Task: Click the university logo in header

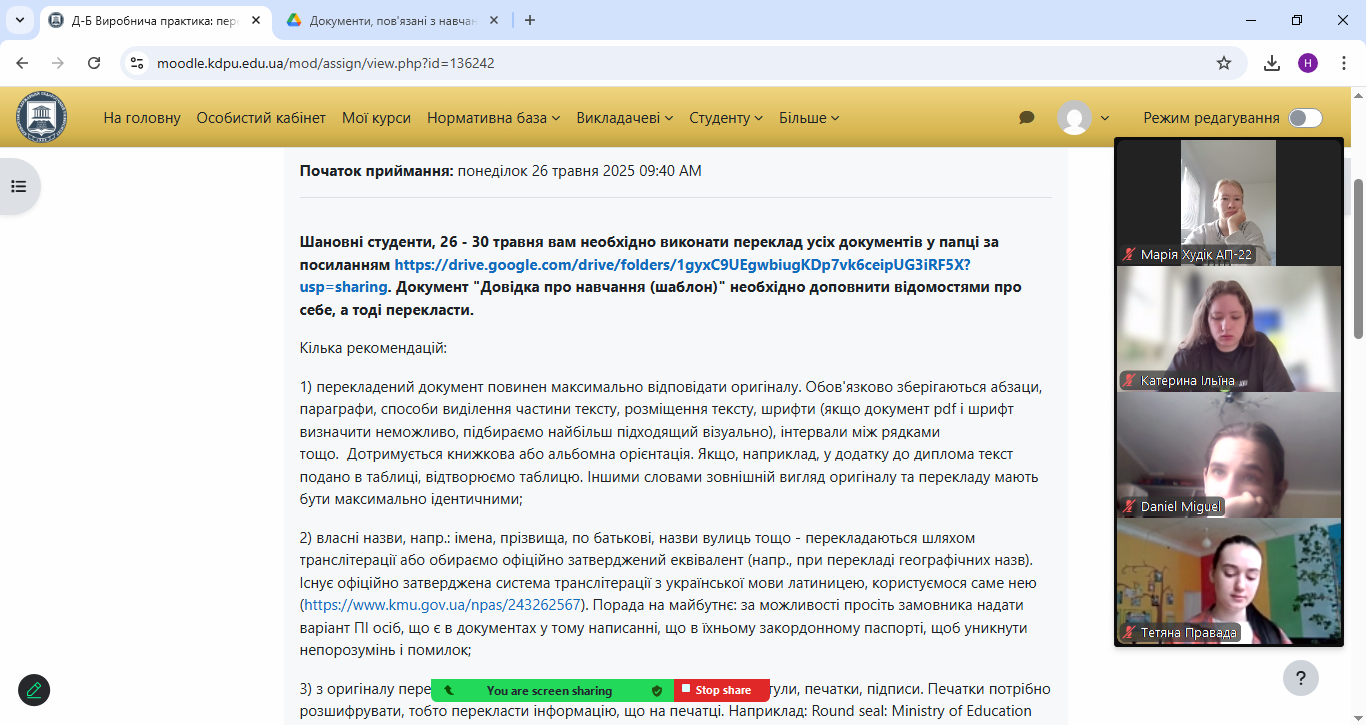Action: pos(41,118)
